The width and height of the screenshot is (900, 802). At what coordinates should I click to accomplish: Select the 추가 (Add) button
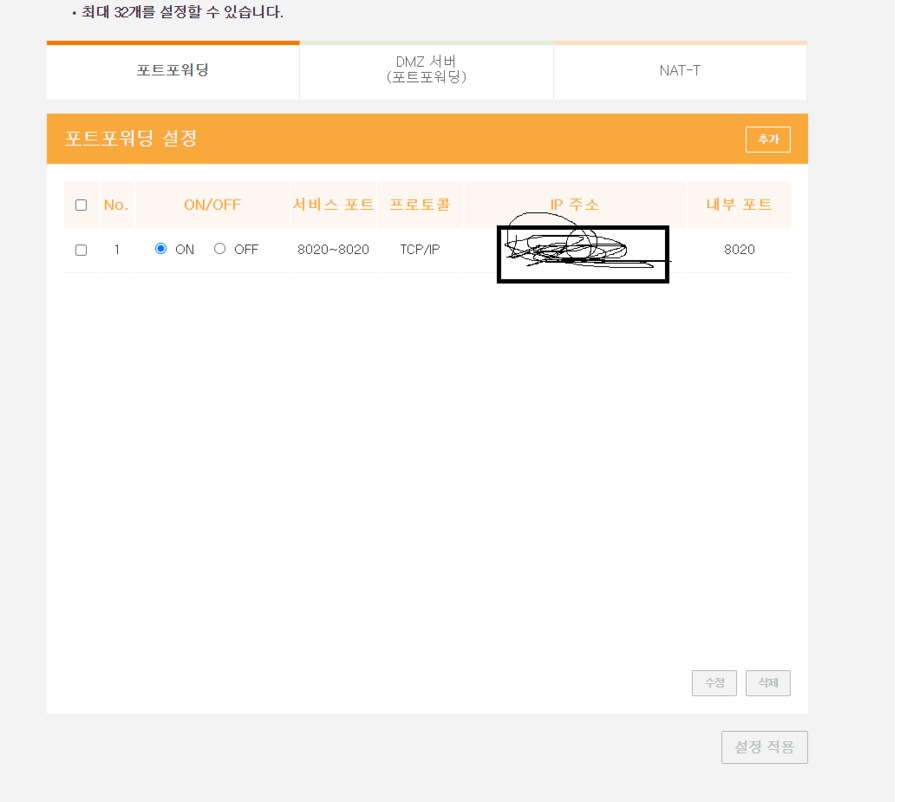click(x=768, y=139)
